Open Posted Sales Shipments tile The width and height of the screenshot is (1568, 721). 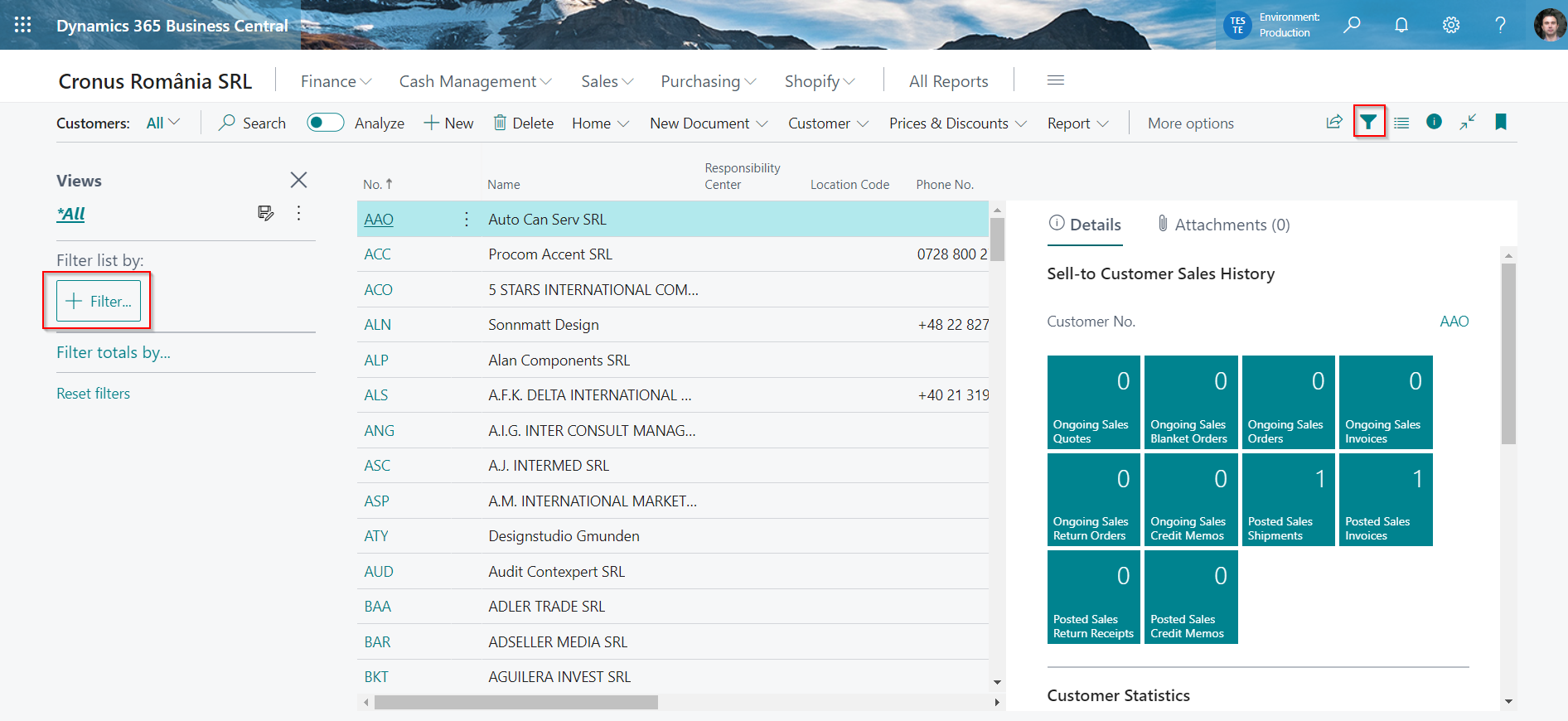click(x=1289, y=500)
